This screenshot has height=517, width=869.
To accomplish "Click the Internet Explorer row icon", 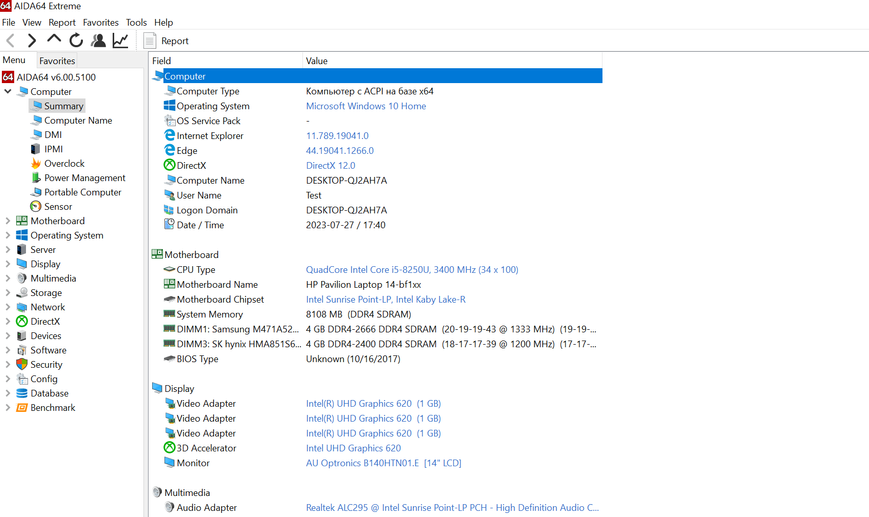I will click(x=170, y=135).
